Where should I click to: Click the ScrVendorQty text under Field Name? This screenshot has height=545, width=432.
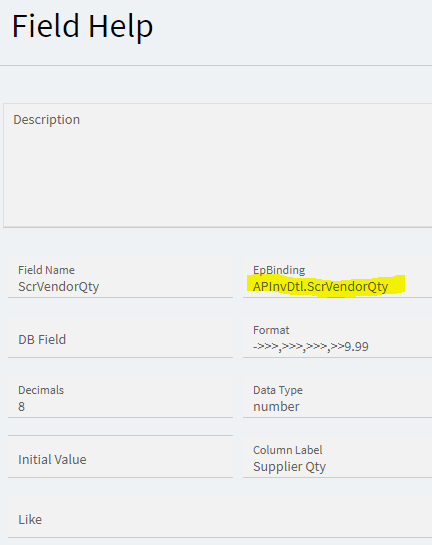tap(59, 287)
